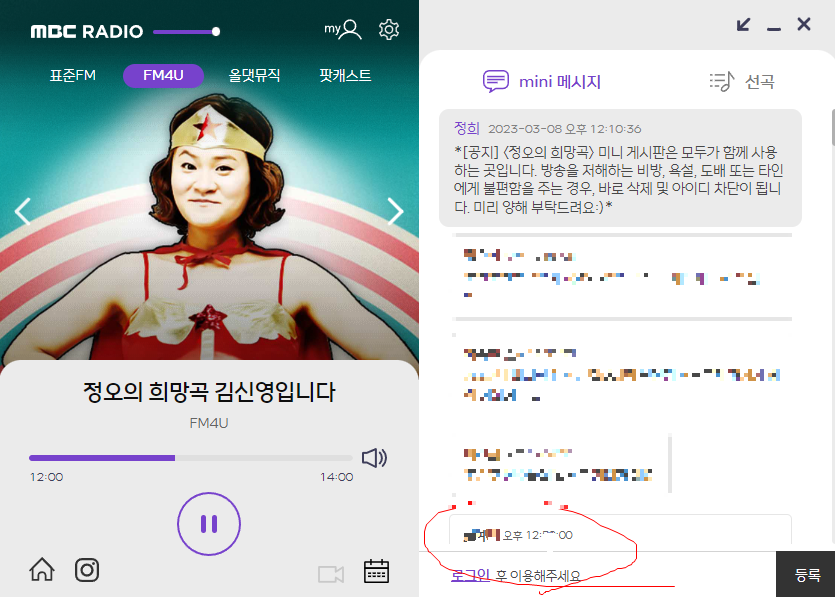Open the mini 메시지 tab
Viewport: 835px width, 597px height.
(x=542, y=81)
